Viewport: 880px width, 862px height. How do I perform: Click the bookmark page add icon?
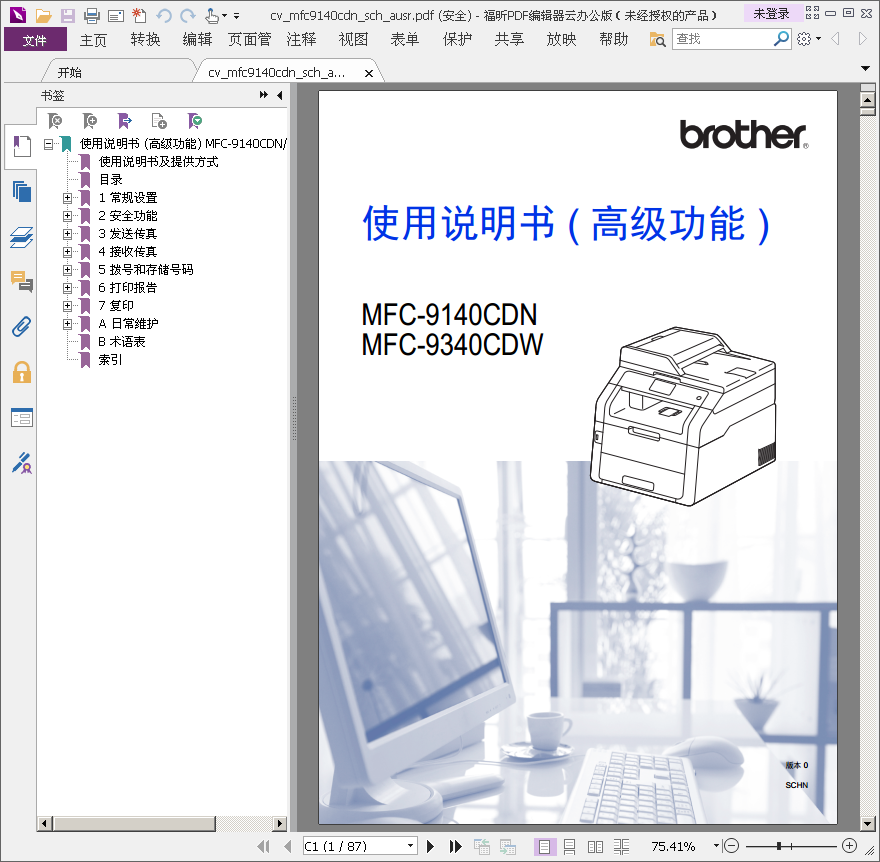click(159, 121)
